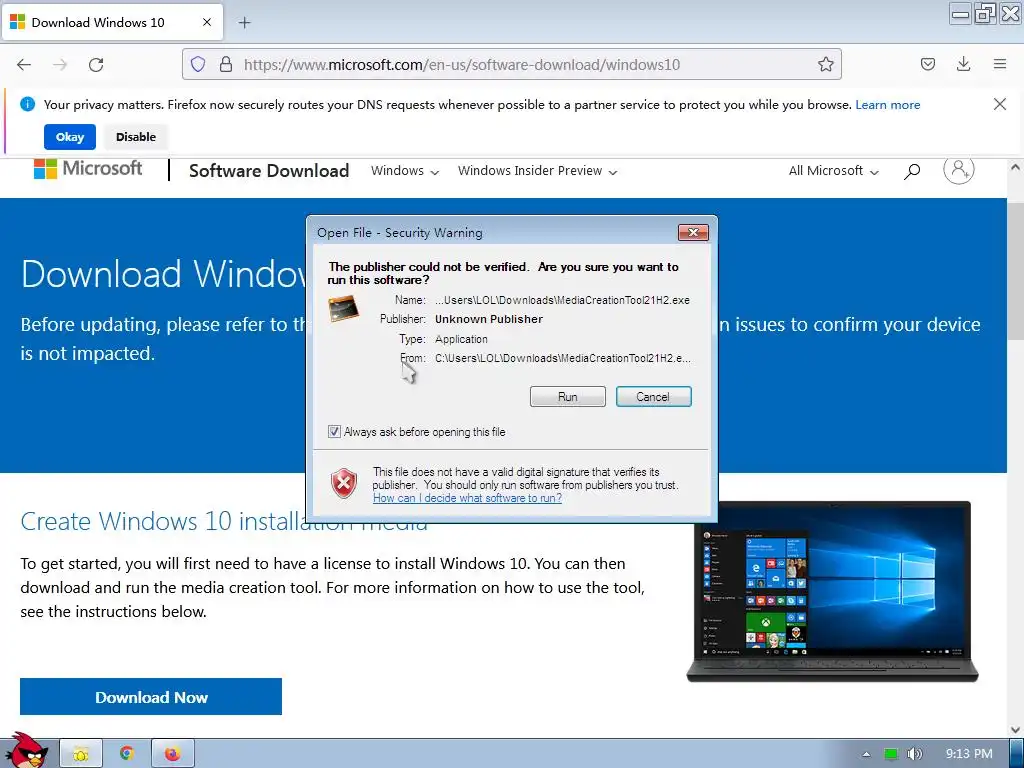Open the Save to Pocket icon

[x=927, y=64]
